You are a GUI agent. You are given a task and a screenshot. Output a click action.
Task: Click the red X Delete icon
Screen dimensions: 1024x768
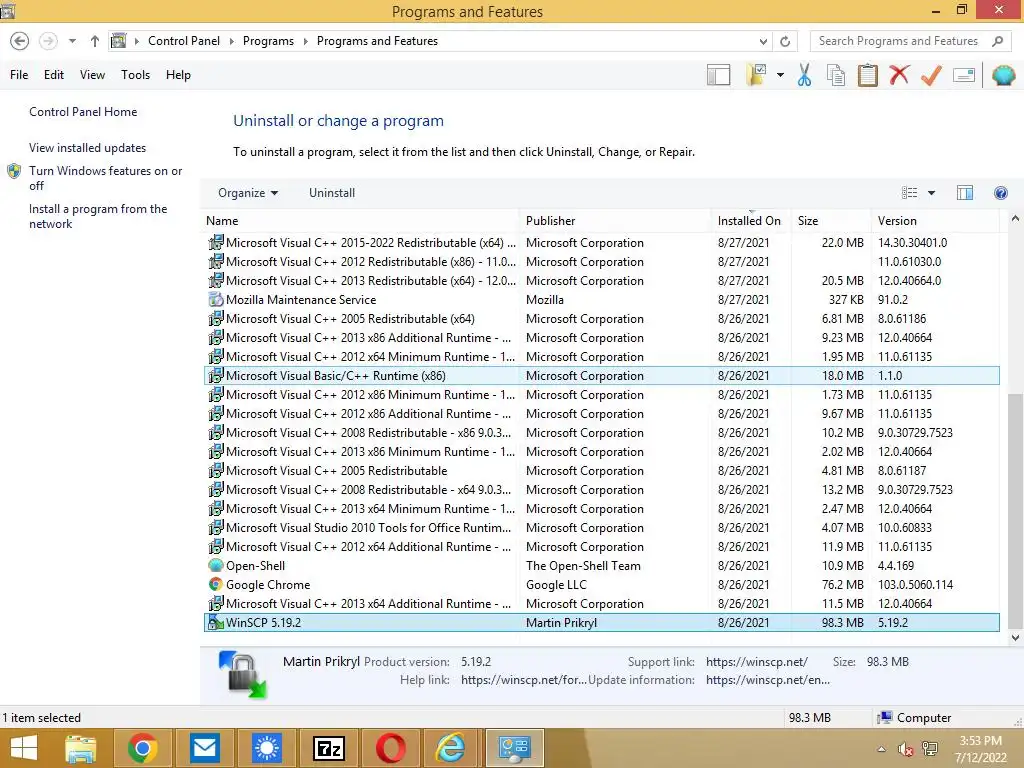click(899, 75)
